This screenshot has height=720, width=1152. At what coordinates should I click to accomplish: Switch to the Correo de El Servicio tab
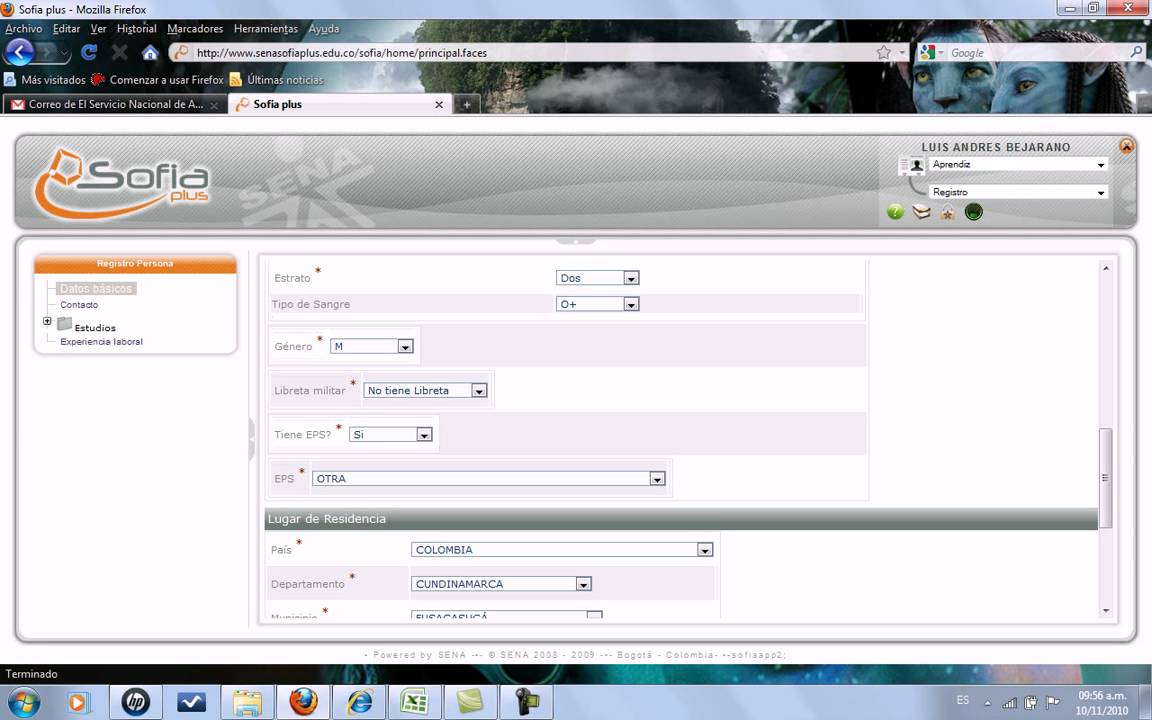(x=115, y=104)
